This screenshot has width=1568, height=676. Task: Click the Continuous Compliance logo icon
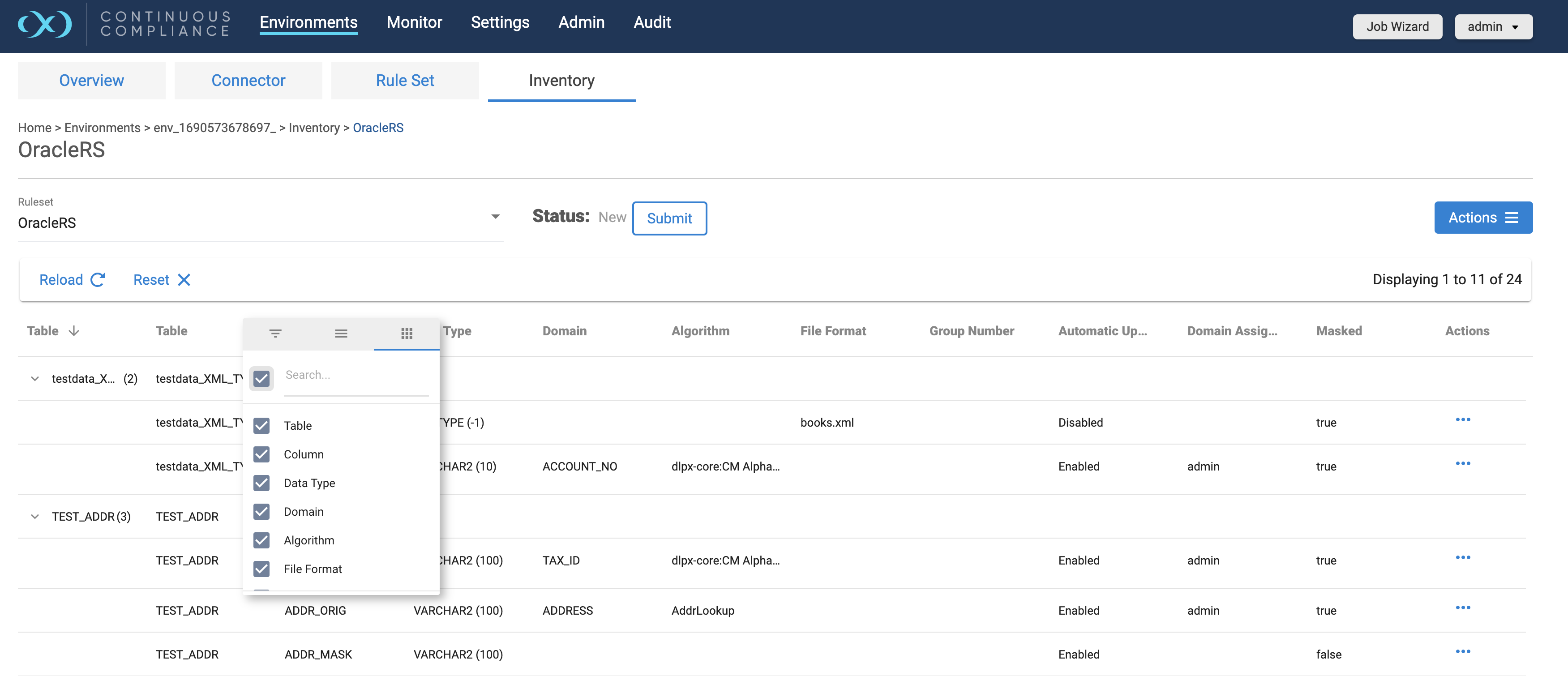44,24
